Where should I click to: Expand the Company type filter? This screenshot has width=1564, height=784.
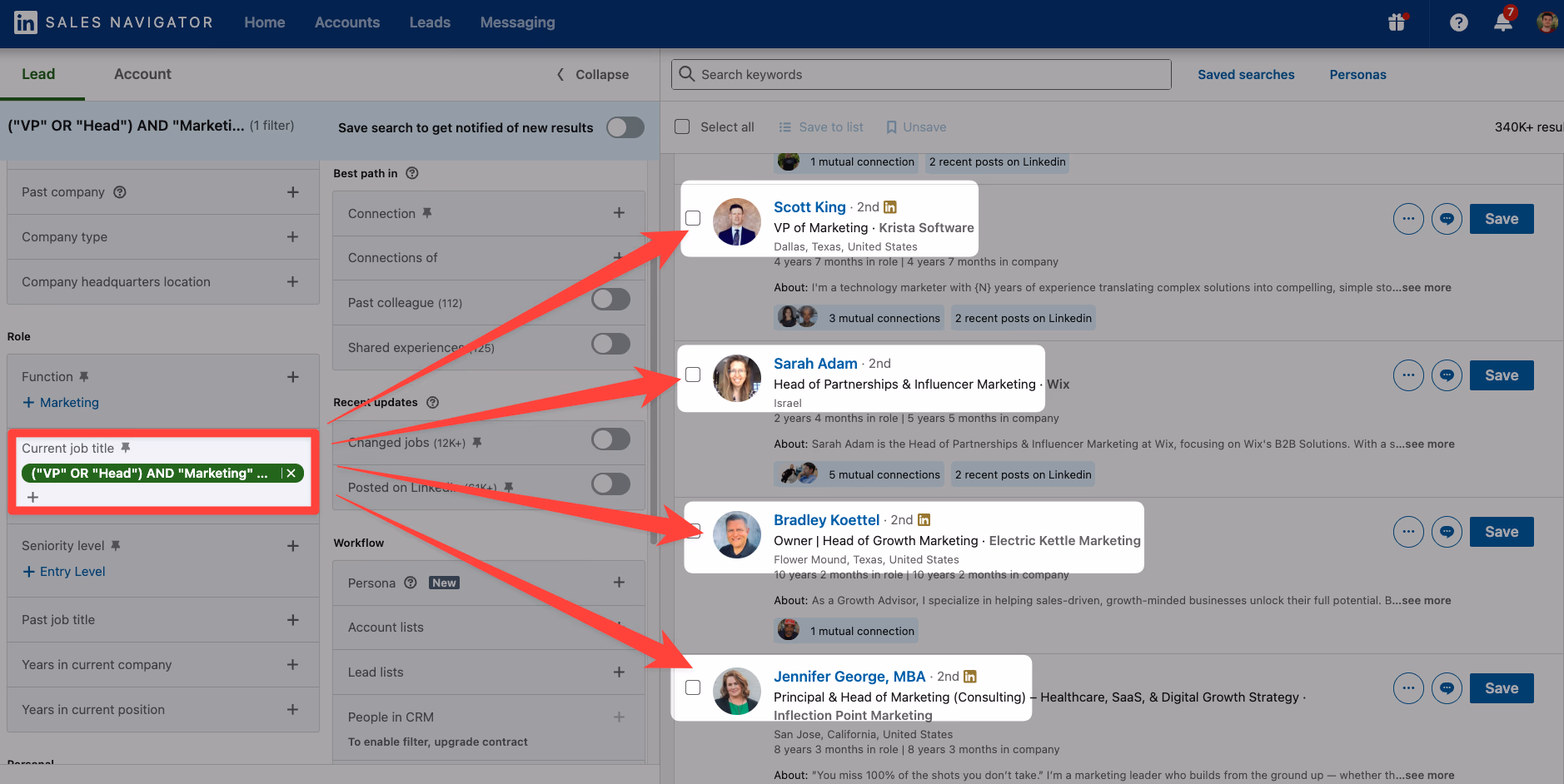point(293,237)
